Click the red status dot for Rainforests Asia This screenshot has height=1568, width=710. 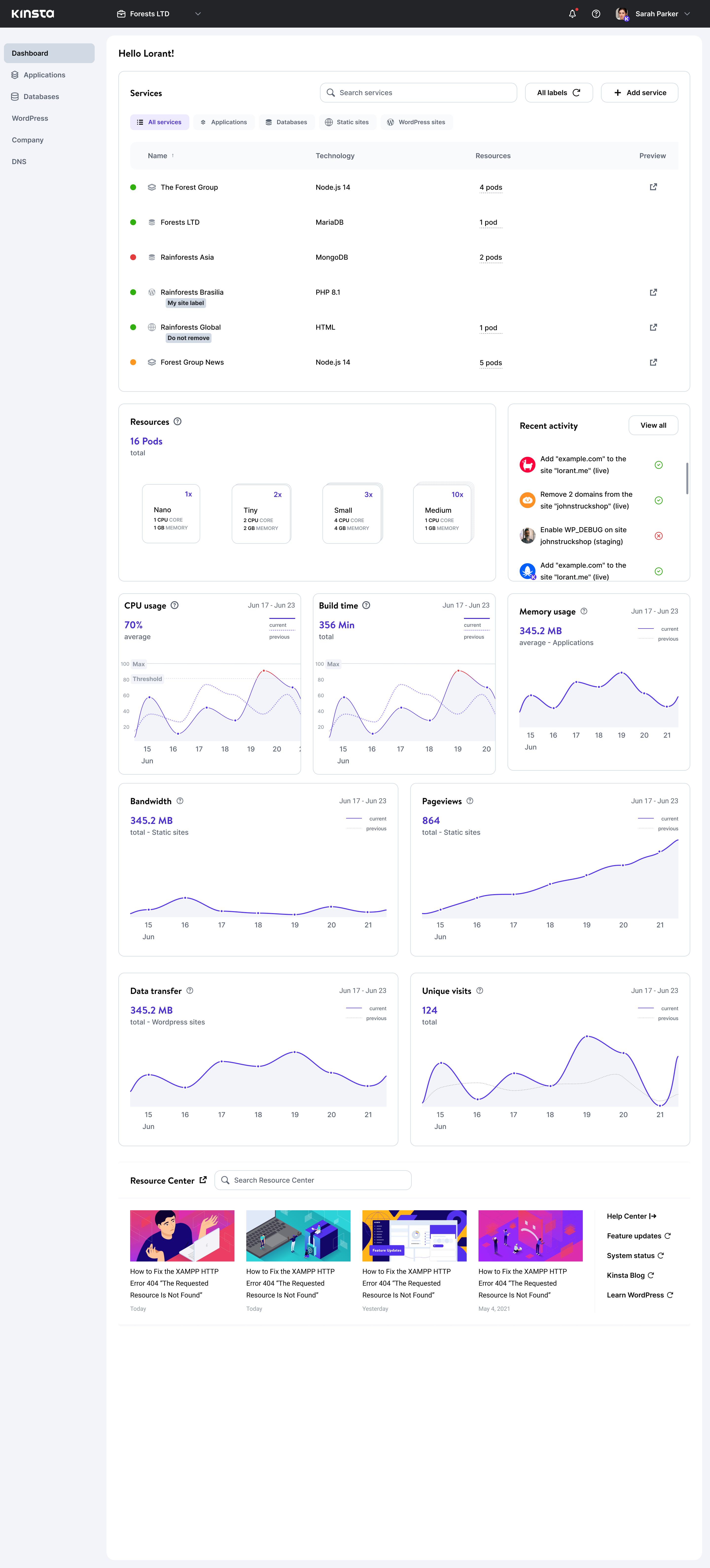(133, 257)
